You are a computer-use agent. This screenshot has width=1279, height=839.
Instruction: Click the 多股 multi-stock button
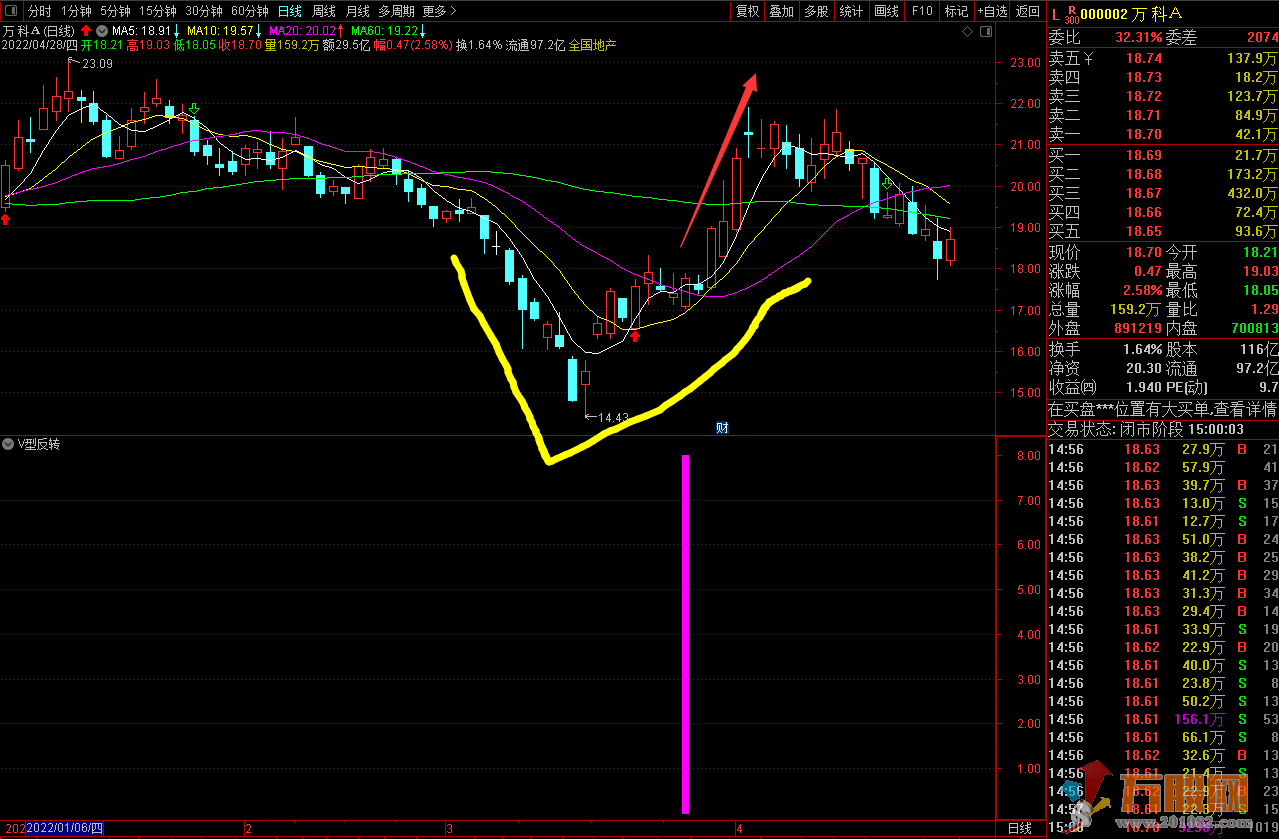click(816, 11)
